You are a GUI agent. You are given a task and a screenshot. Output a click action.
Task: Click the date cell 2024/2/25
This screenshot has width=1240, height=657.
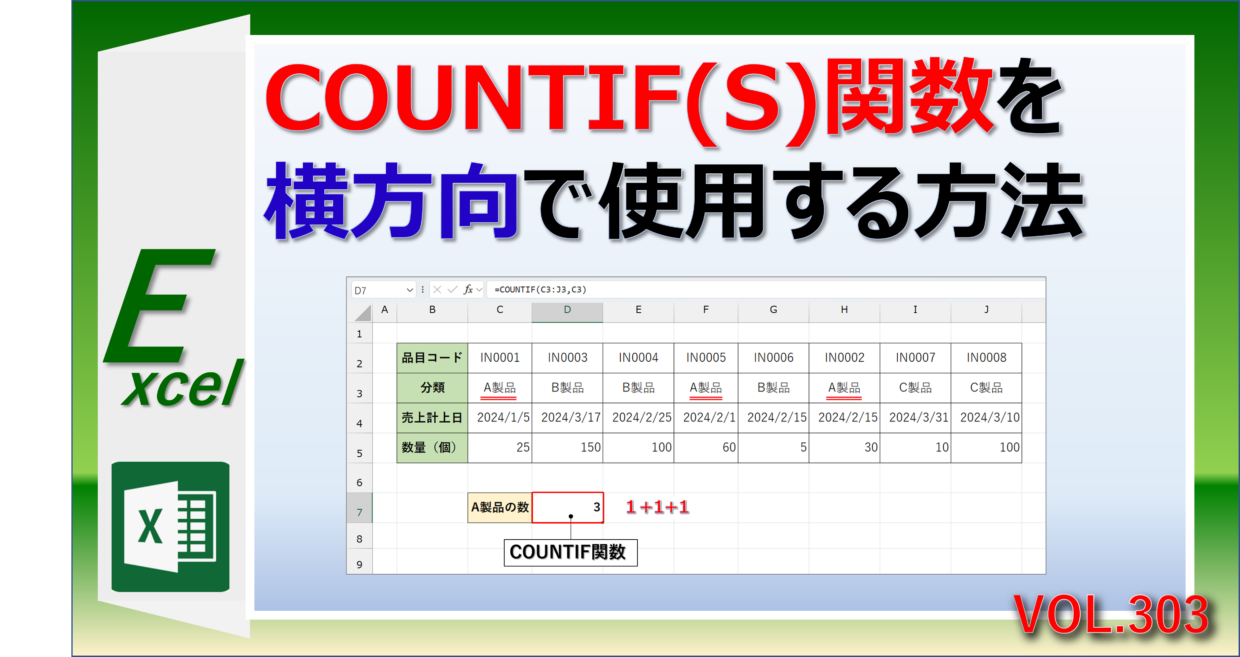pos(638,418)
